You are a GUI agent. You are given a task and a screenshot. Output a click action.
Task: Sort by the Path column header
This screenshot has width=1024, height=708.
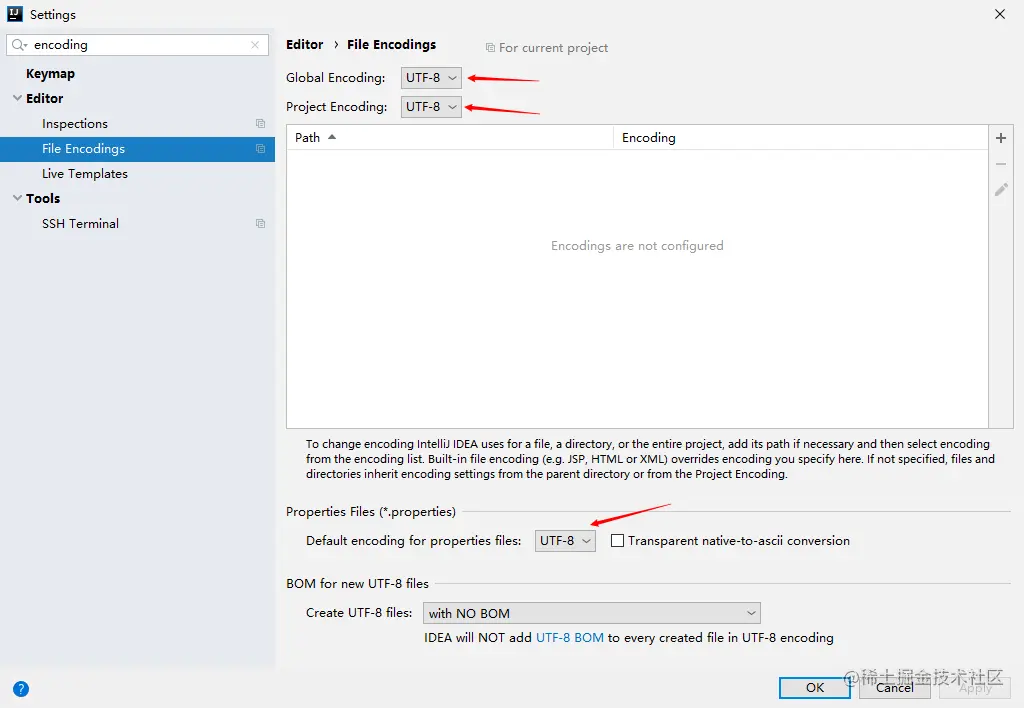(450, 137)
